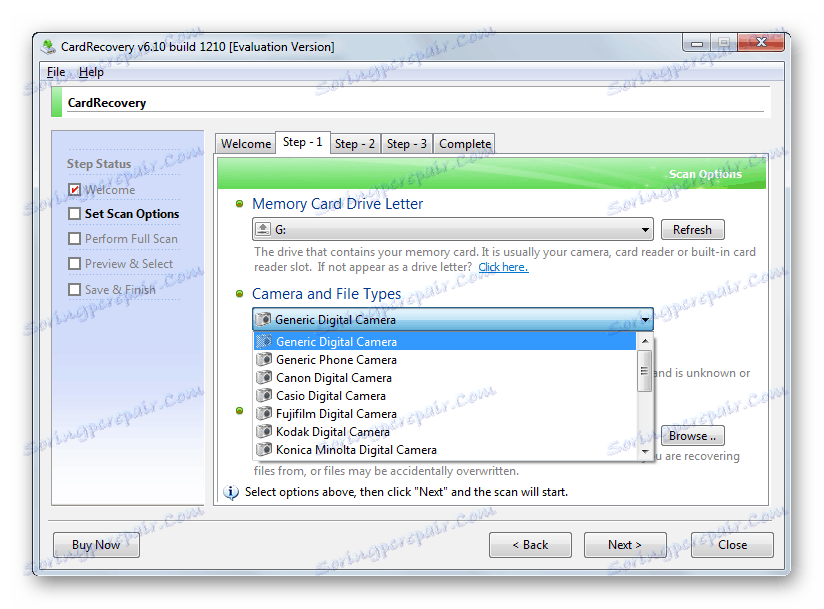Click the 'Scan Options' banner text
The image size is (824, 609).
pos(705,174)
